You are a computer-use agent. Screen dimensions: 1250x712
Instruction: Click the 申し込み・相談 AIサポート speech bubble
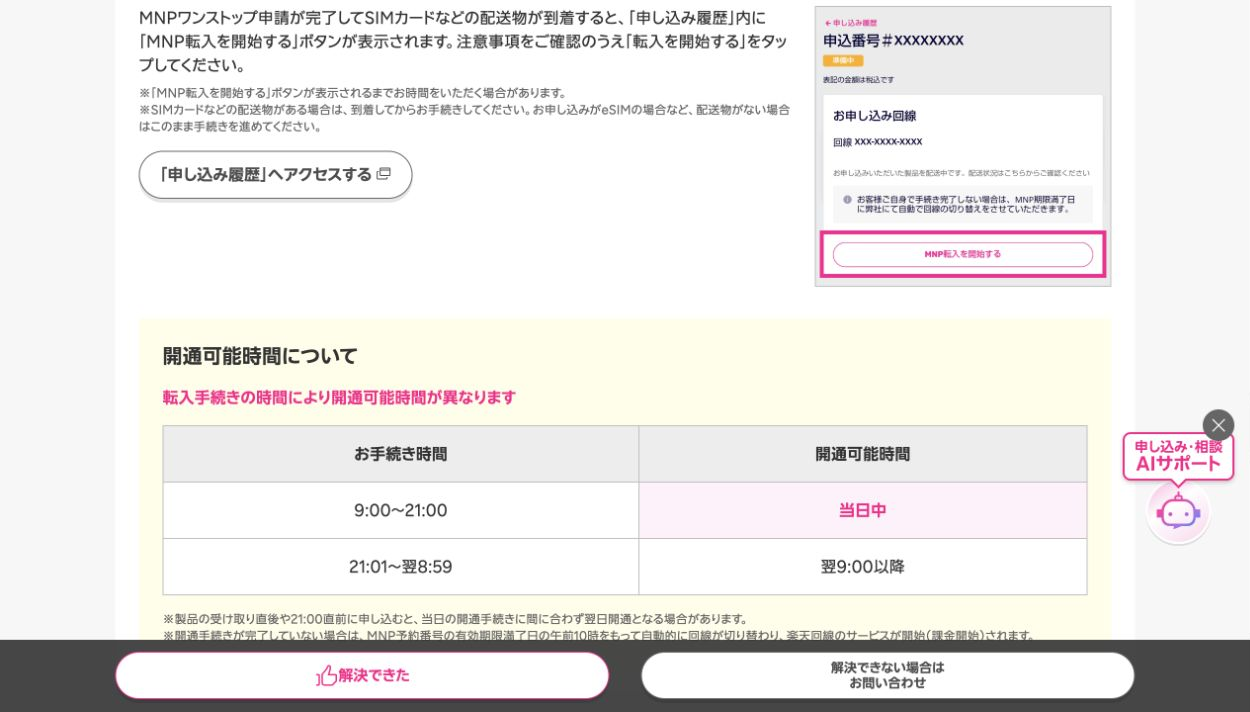pos(1178,456)
